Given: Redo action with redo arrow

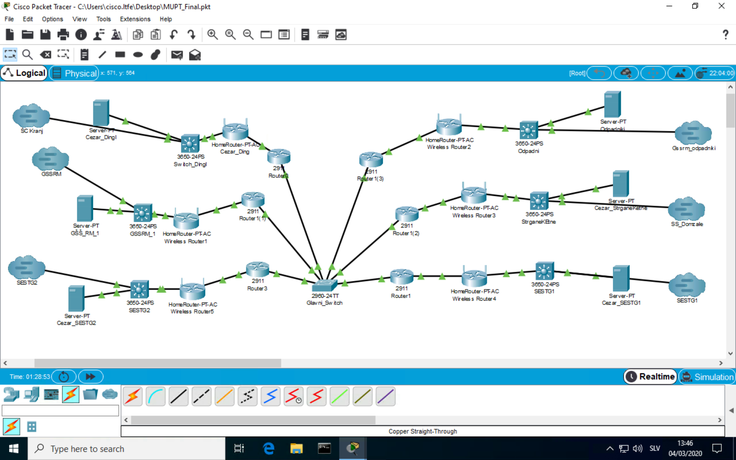Looking at the screenshot, I should 191,35.
